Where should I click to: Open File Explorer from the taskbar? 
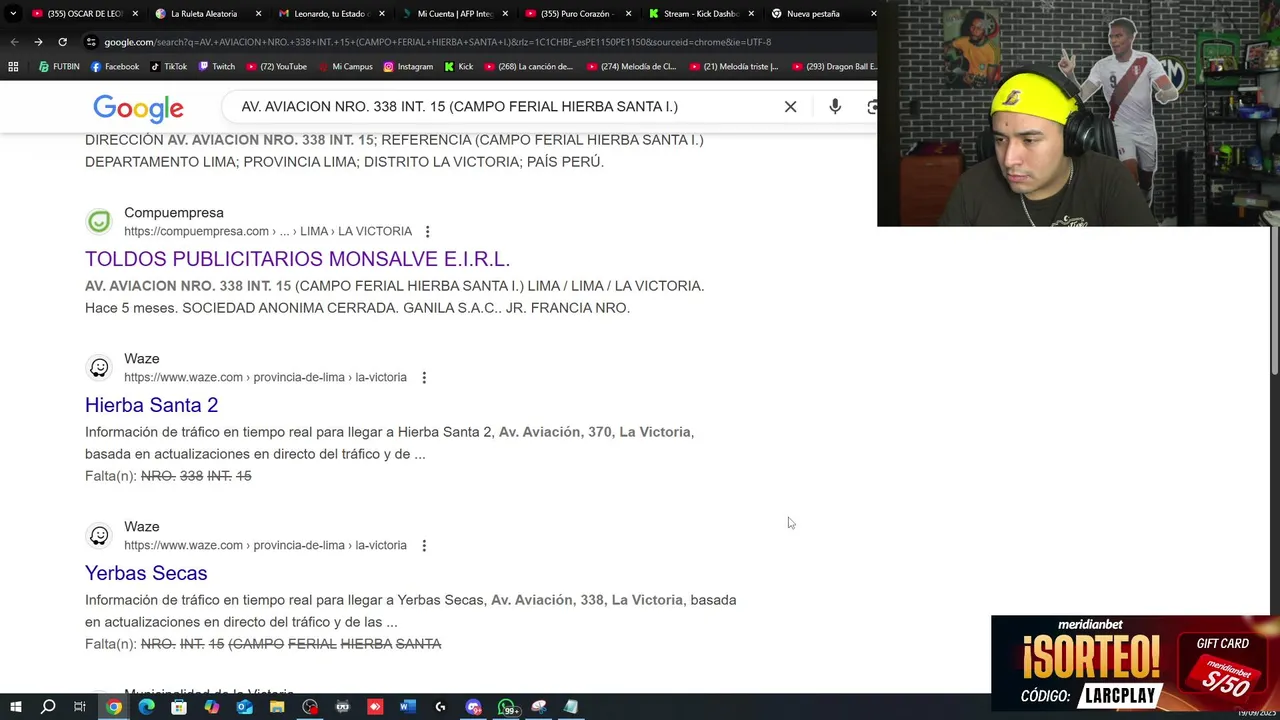coord(277,707)
